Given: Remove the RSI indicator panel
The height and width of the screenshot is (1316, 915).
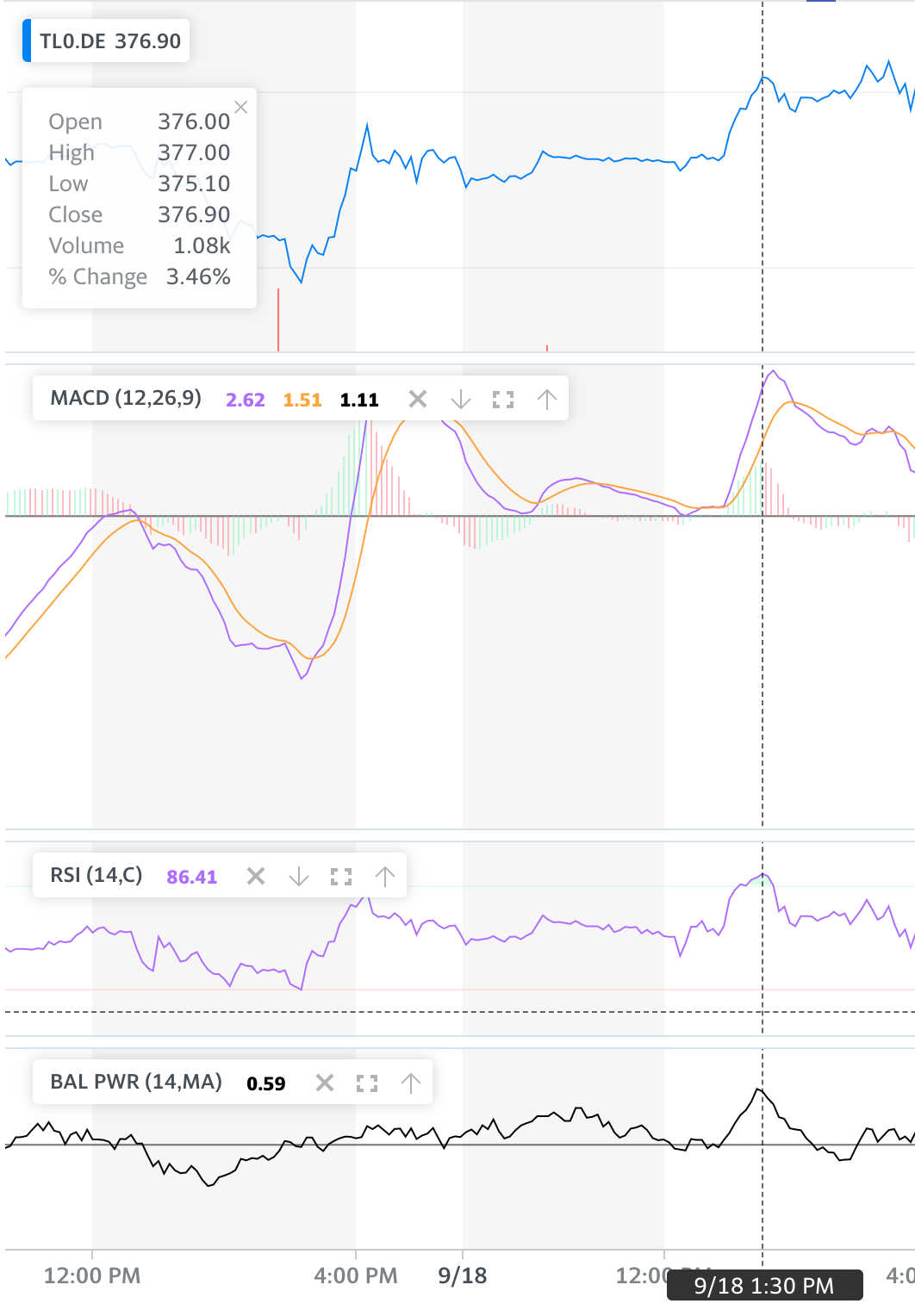Looking at the screenshot, I should click(x=256, y=876).
